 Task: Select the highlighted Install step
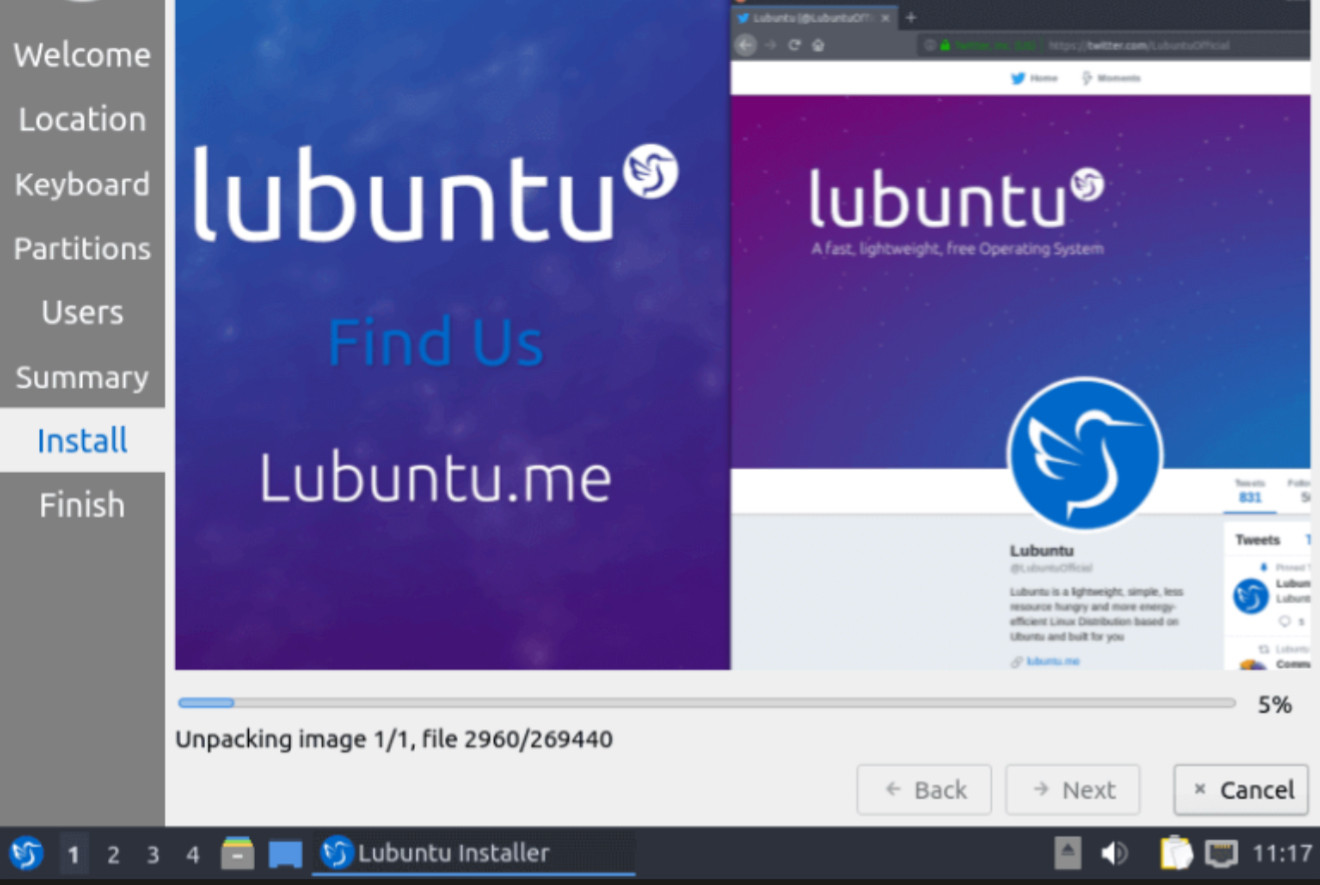(x=82, y=440)
